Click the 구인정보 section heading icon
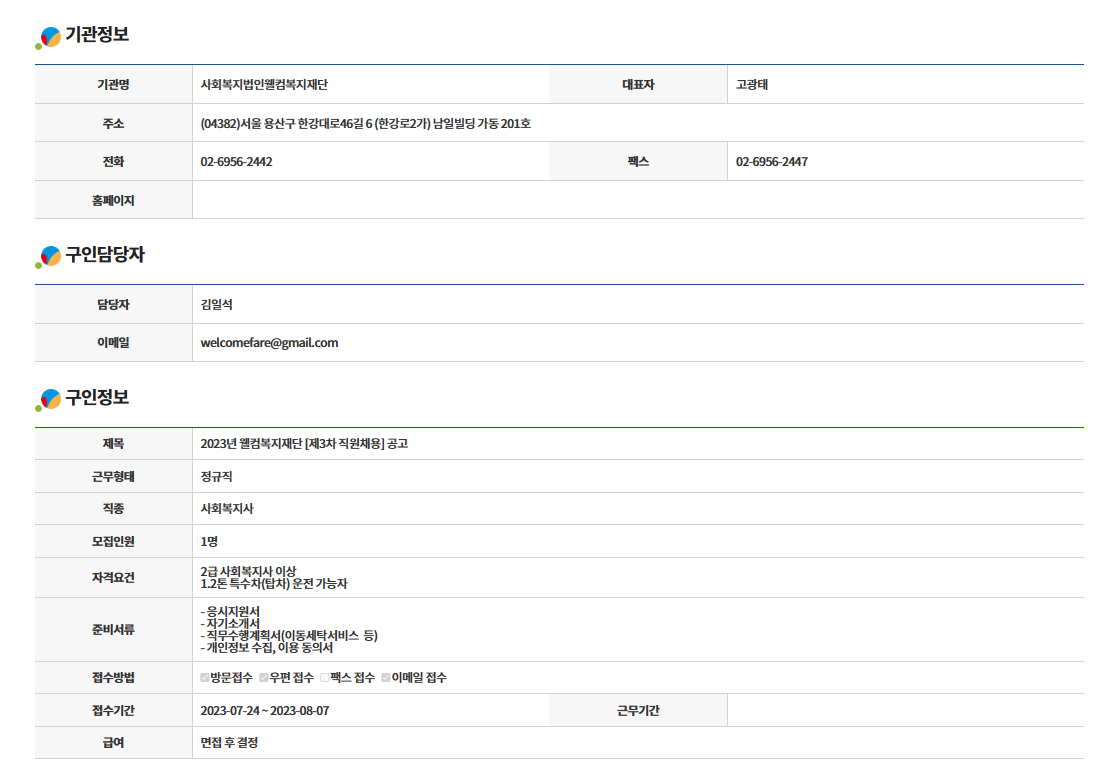Screen dimensions: 1117x769 click(x=48, y=399)
